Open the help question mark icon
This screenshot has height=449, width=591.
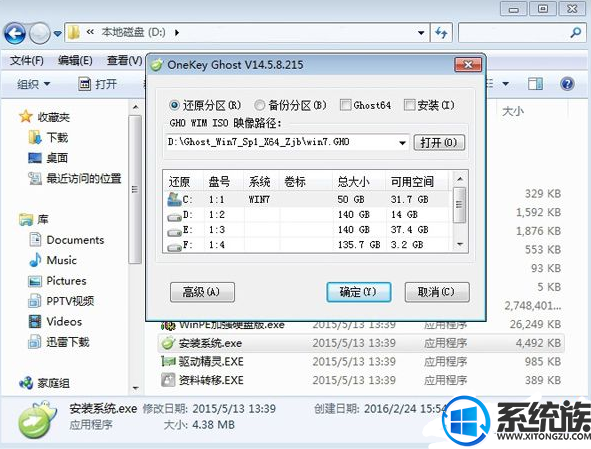tap(567, 83)
